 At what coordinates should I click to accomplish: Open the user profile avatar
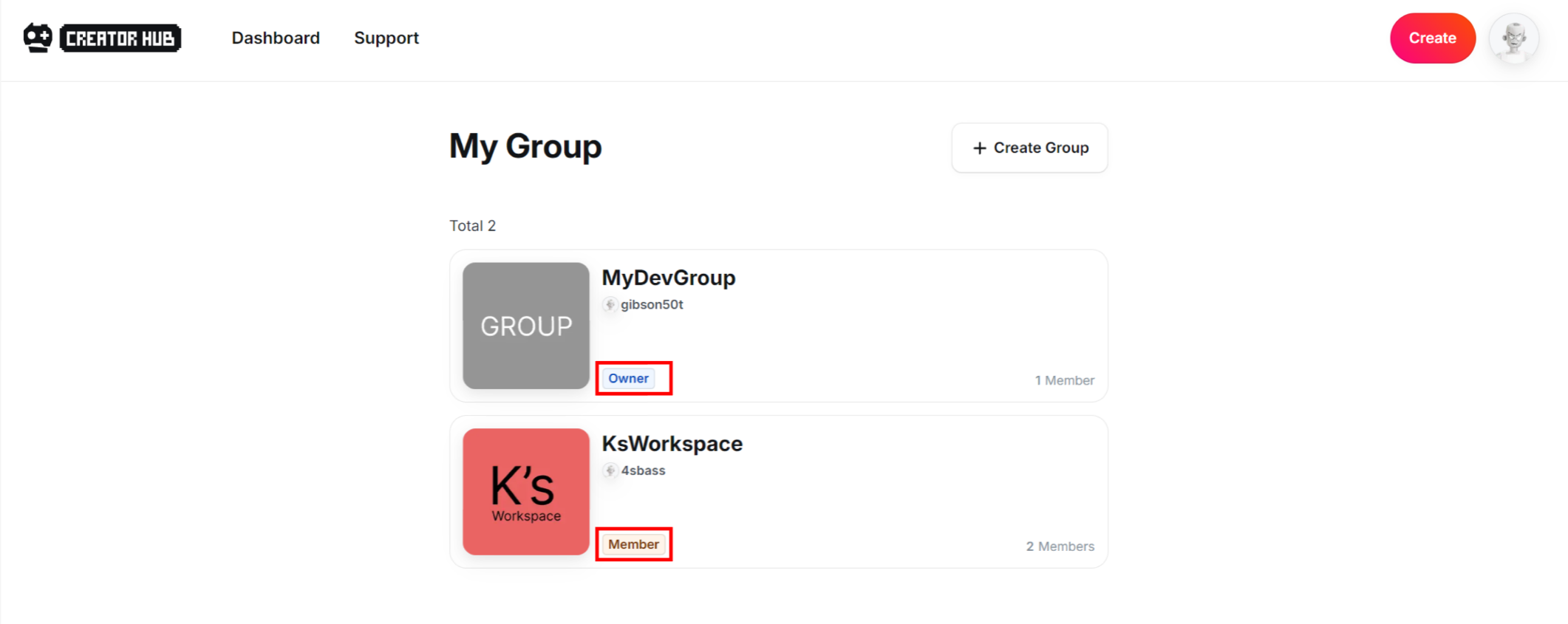click(x=1513, y=38)
